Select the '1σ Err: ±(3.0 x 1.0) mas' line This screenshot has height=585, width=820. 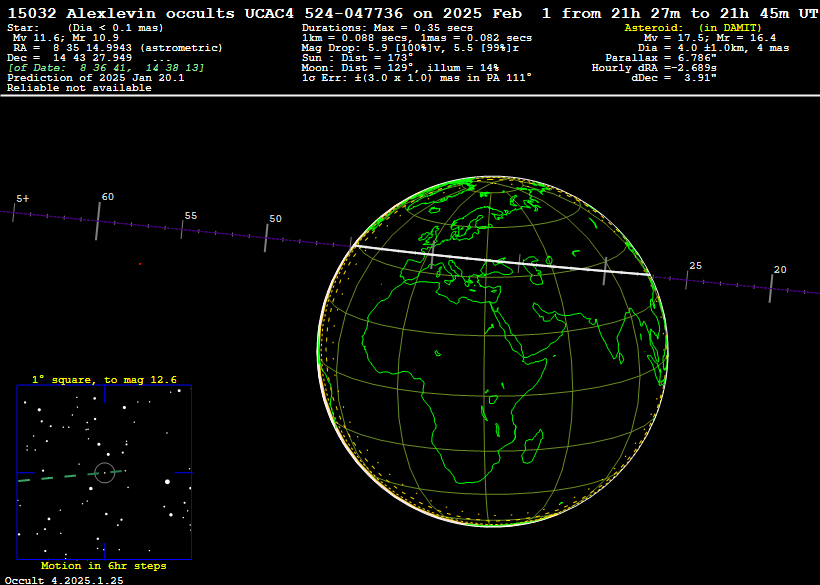pyautogui.click(x=417, y=78)
